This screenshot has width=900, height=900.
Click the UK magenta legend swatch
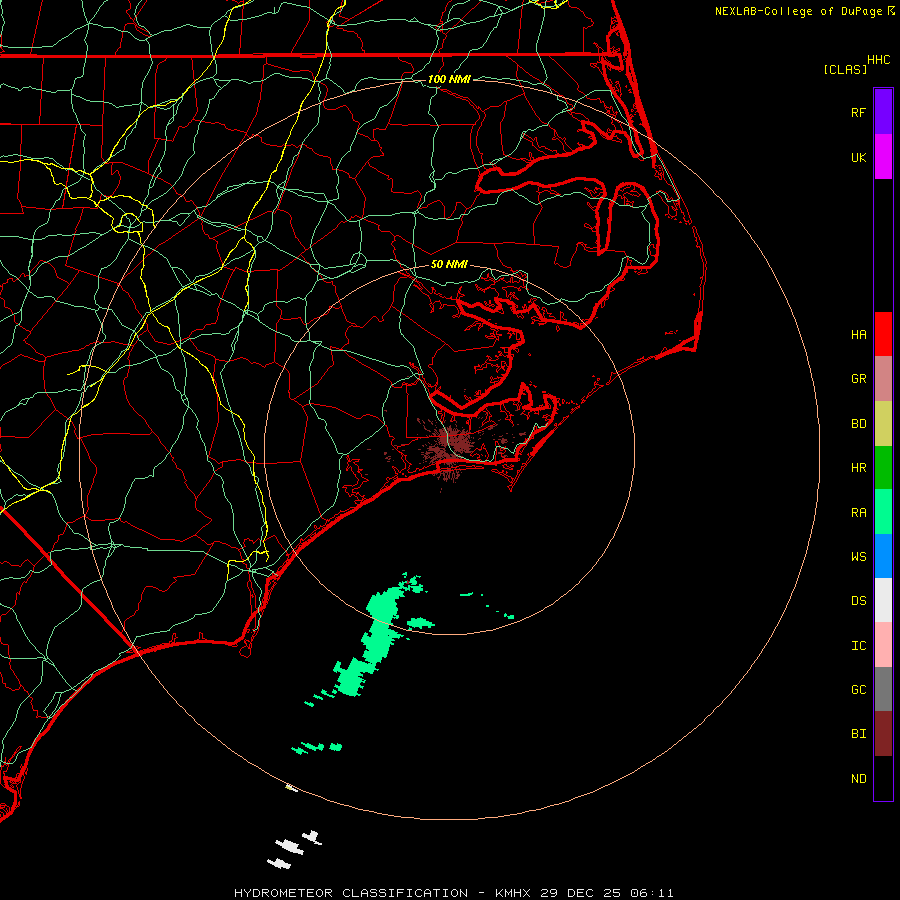(883, 157)
